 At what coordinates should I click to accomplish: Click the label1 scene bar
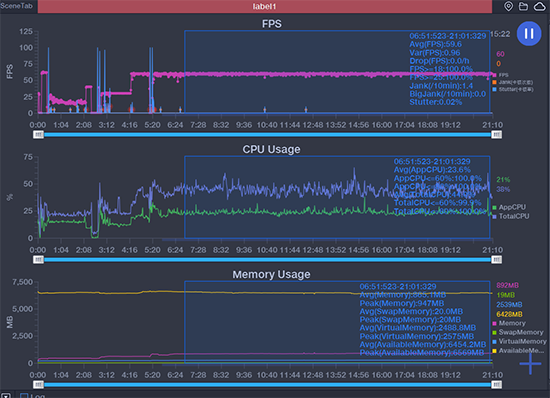pyautogui.click(x=264, y=6)
